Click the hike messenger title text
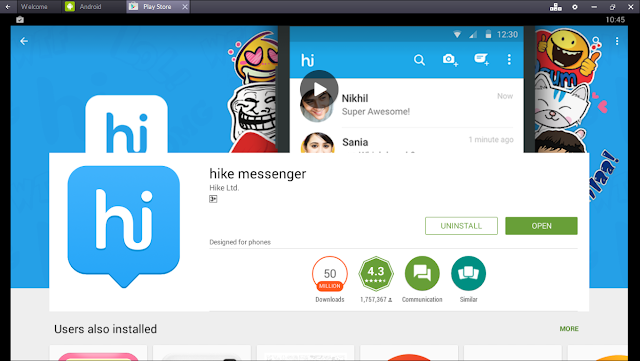The image size is (640, 361). click(x=258, y=174)
